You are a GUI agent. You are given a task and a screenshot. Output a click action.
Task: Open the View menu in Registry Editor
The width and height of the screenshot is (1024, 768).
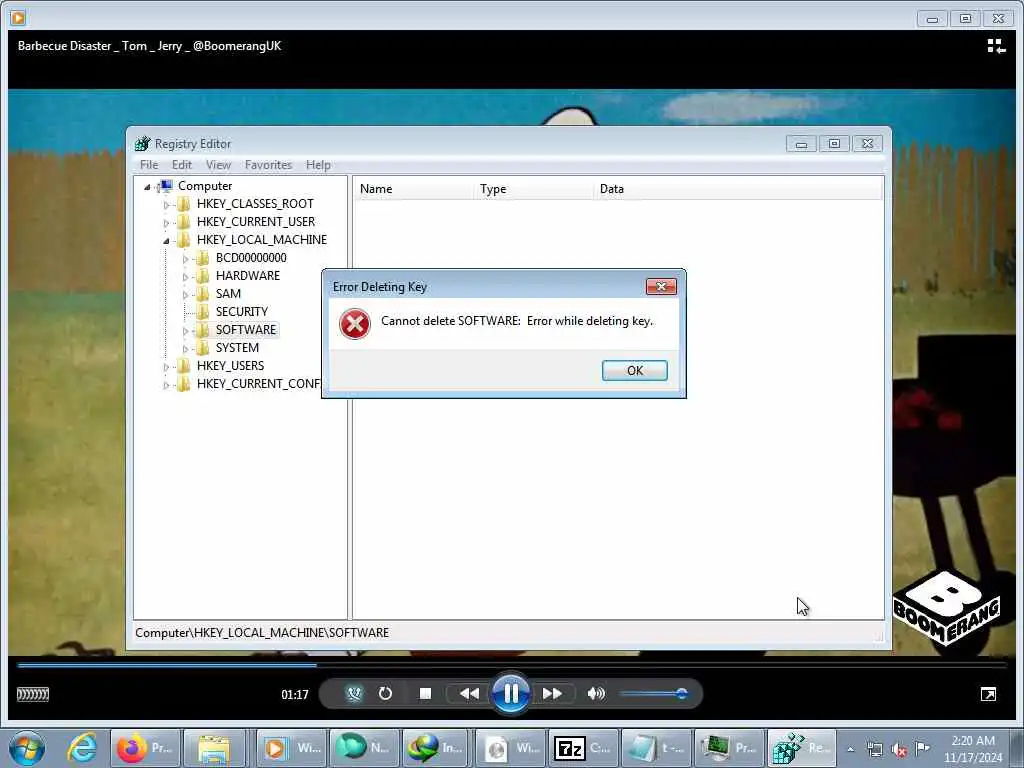[218, 165]
